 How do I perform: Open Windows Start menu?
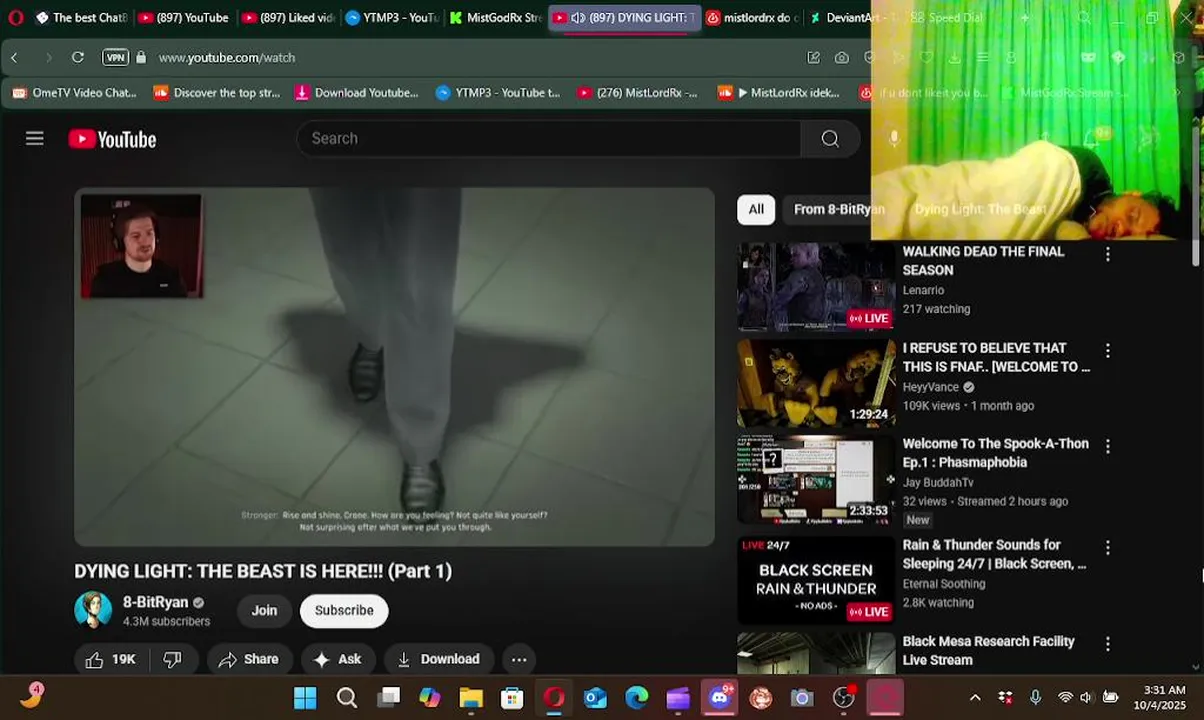[x=305, y=698]
